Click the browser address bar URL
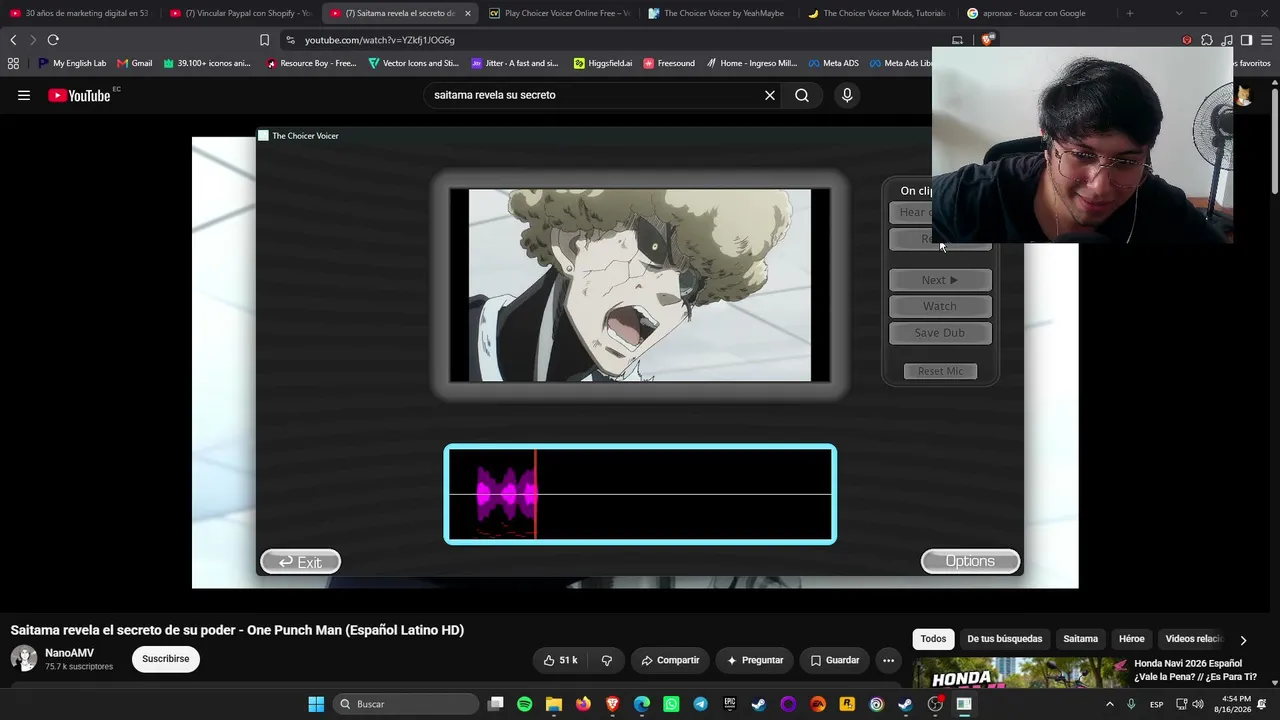Viewport: 1280px width, 720px height. coord(380,40)
